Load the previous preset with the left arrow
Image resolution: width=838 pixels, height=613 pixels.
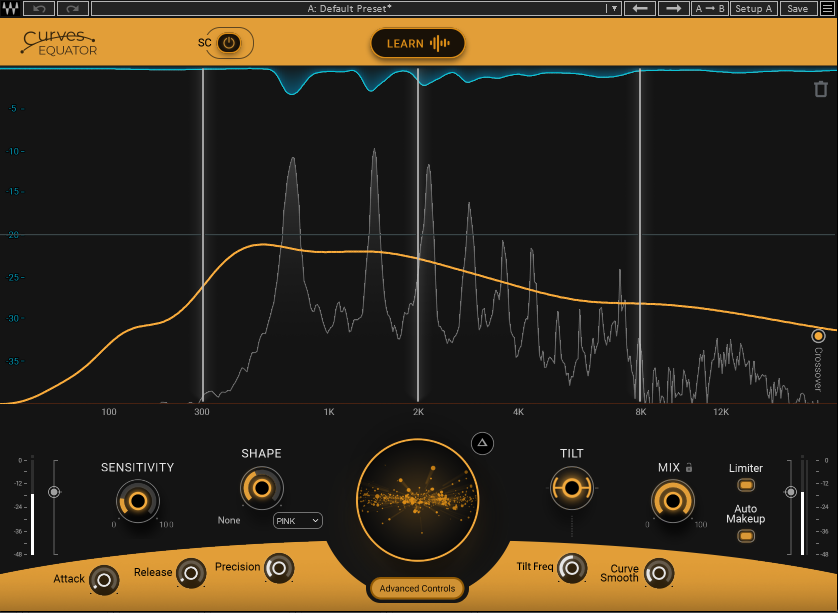coord(640,9)
